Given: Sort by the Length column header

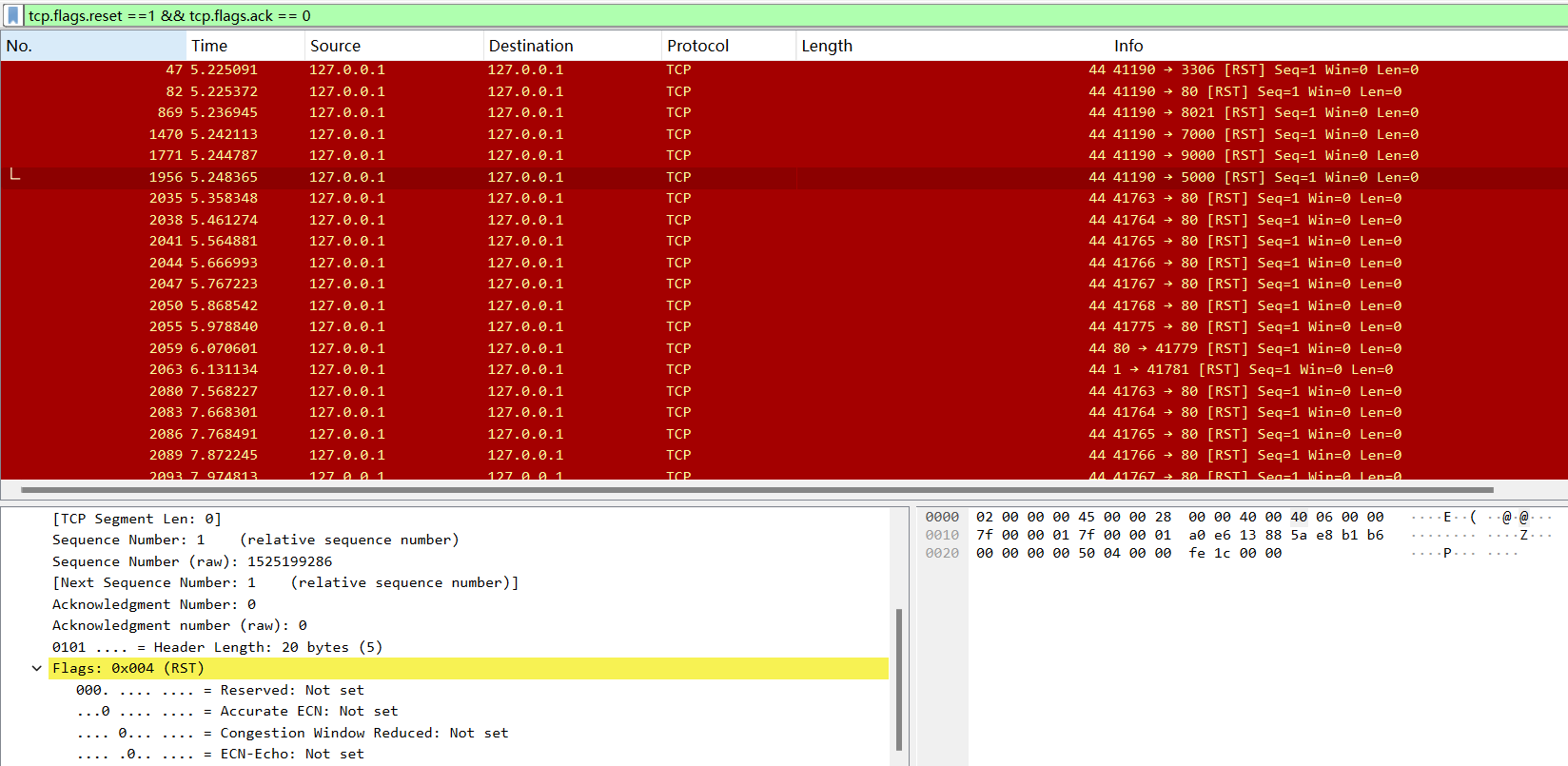Looking at the screenshot, I should coord(951,46).
